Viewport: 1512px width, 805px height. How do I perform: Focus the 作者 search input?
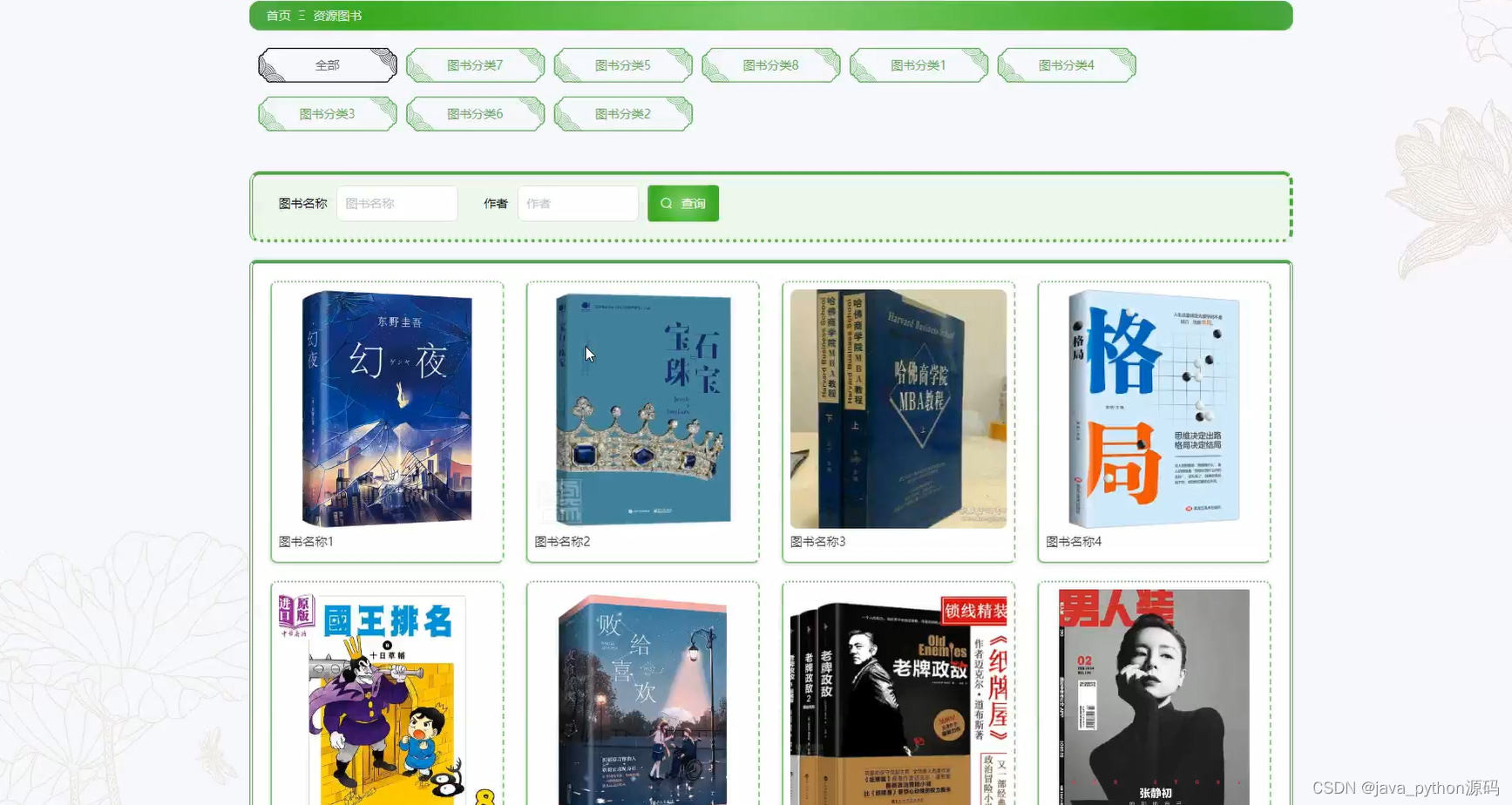point(578,203)
